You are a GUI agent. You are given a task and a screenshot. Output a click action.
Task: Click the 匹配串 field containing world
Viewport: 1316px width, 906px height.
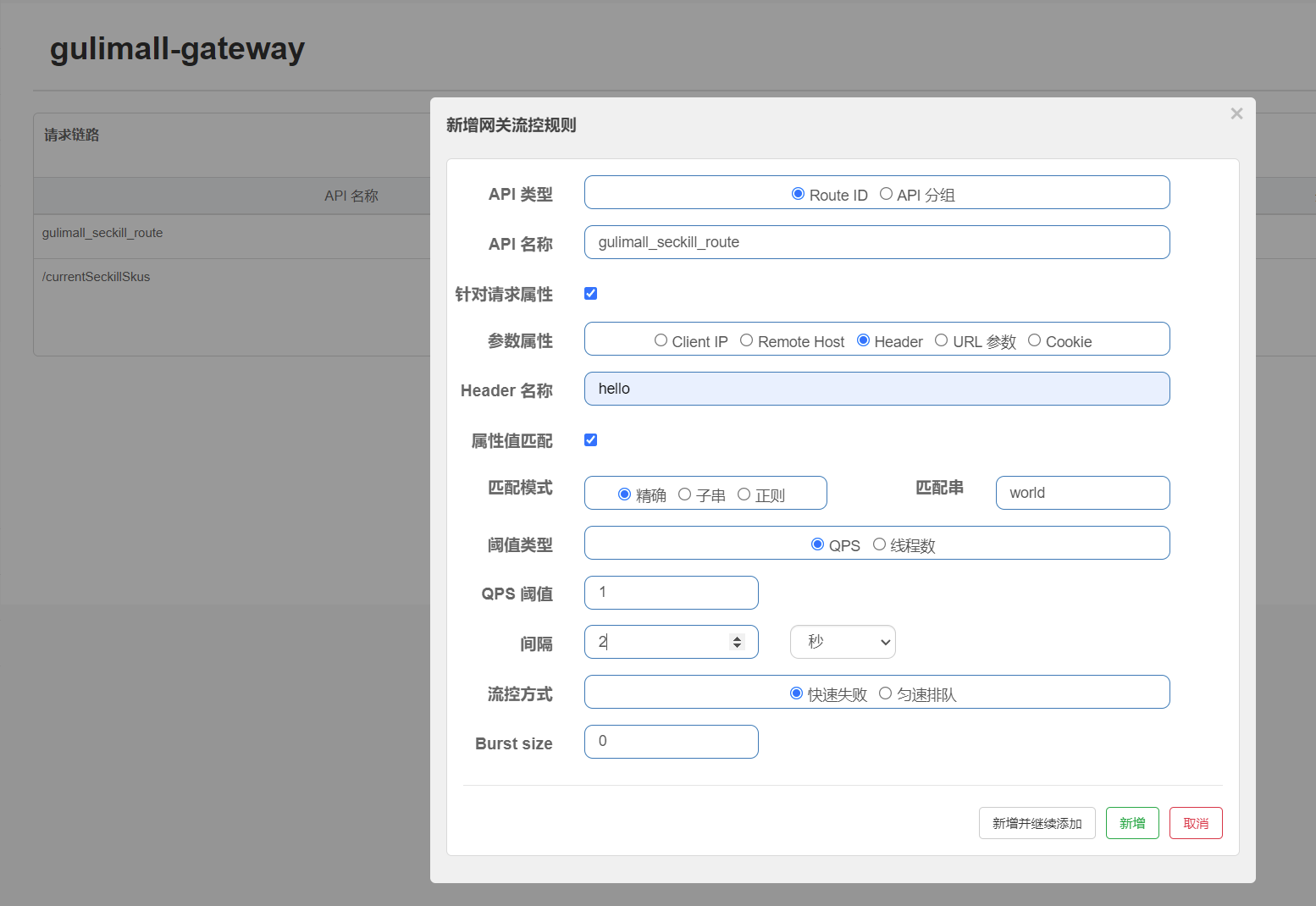pos(1082,493)
